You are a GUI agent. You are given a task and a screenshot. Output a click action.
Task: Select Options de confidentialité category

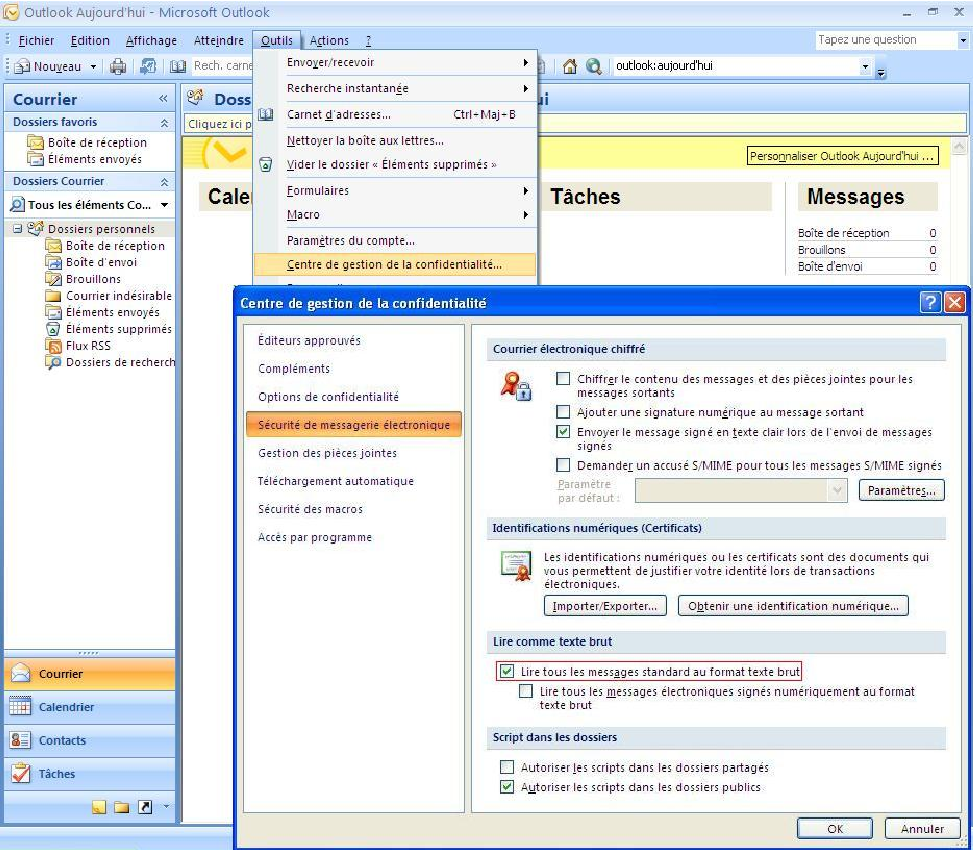[x=328, y=396]
